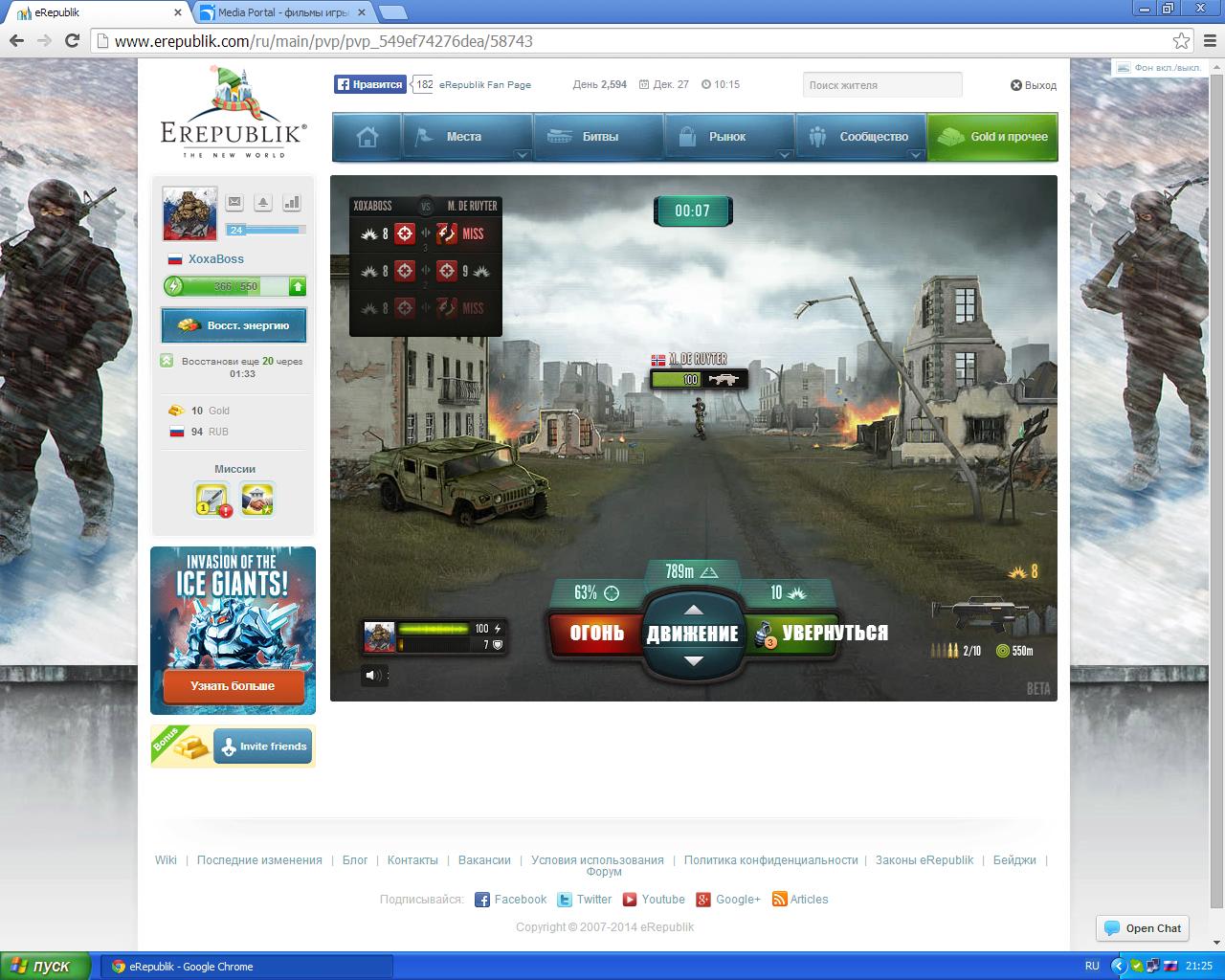The width and height of the screenshot is (1225, 980).
Task: Expand the Рынок dropdown arrow
Action: (785, 154)
